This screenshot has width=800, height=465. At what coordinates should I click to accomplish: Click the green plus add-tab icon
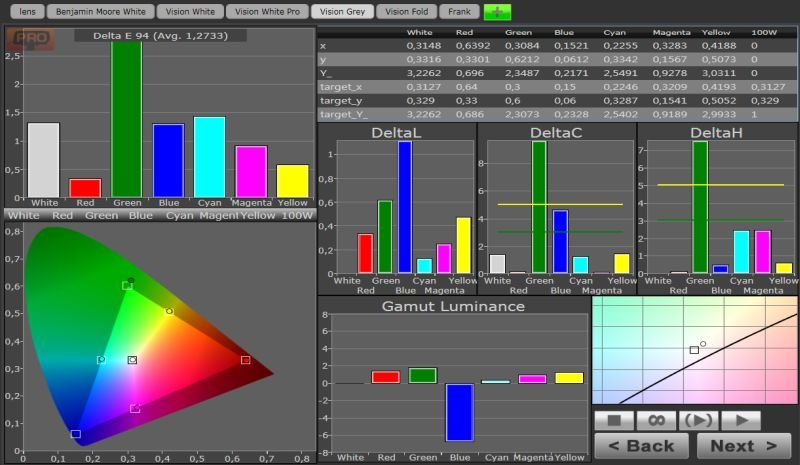(497, 12)
